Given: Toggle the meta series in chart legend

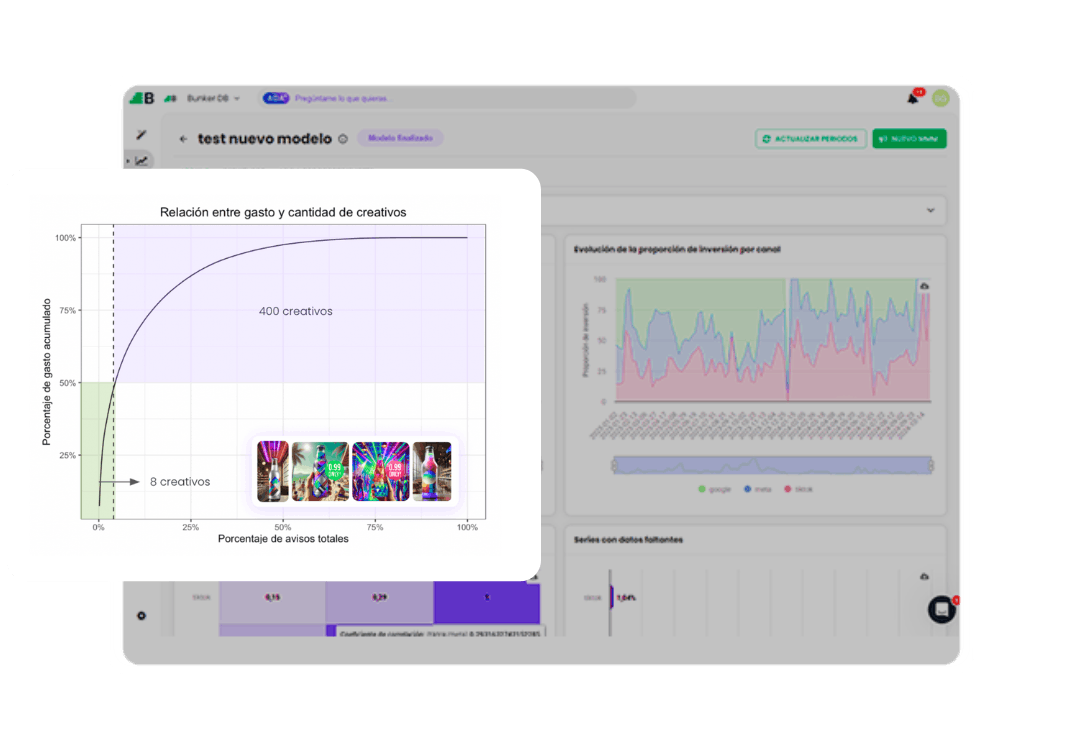Looking at the screenshot, I should (x=758, y=489).
